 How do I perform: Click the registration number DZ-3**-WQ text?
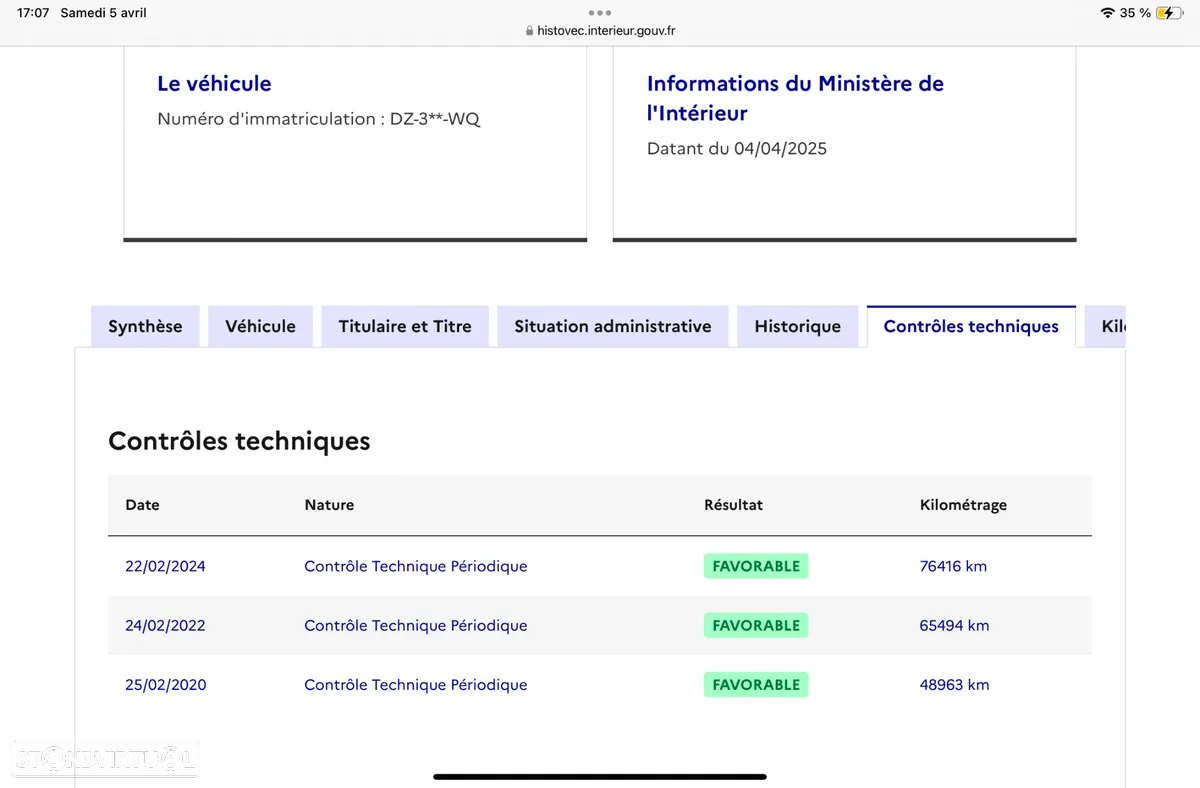click(x=435, y=119)
